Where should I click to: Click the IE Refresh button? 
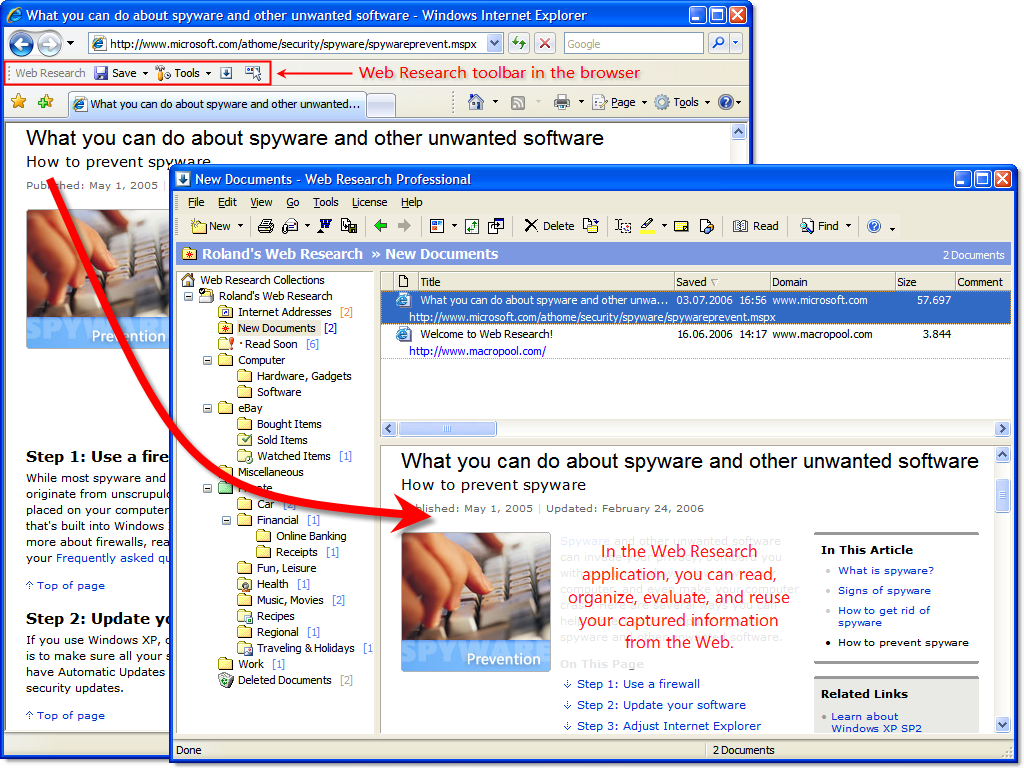tap(519, 44)
